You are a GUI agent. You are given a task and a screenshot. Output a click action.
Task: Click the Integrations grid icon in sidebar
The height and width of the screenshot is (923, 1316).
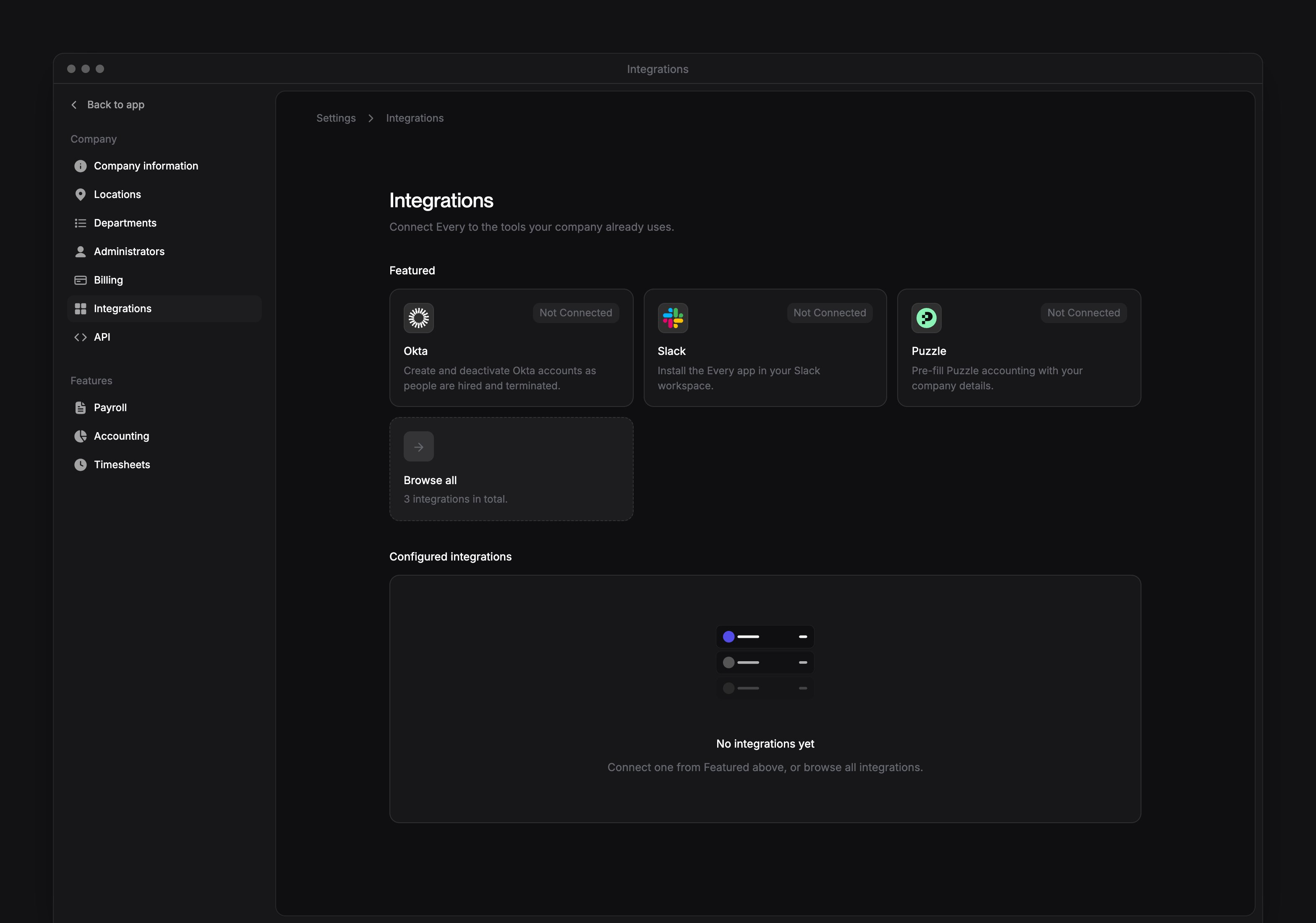tap(80, 309)
